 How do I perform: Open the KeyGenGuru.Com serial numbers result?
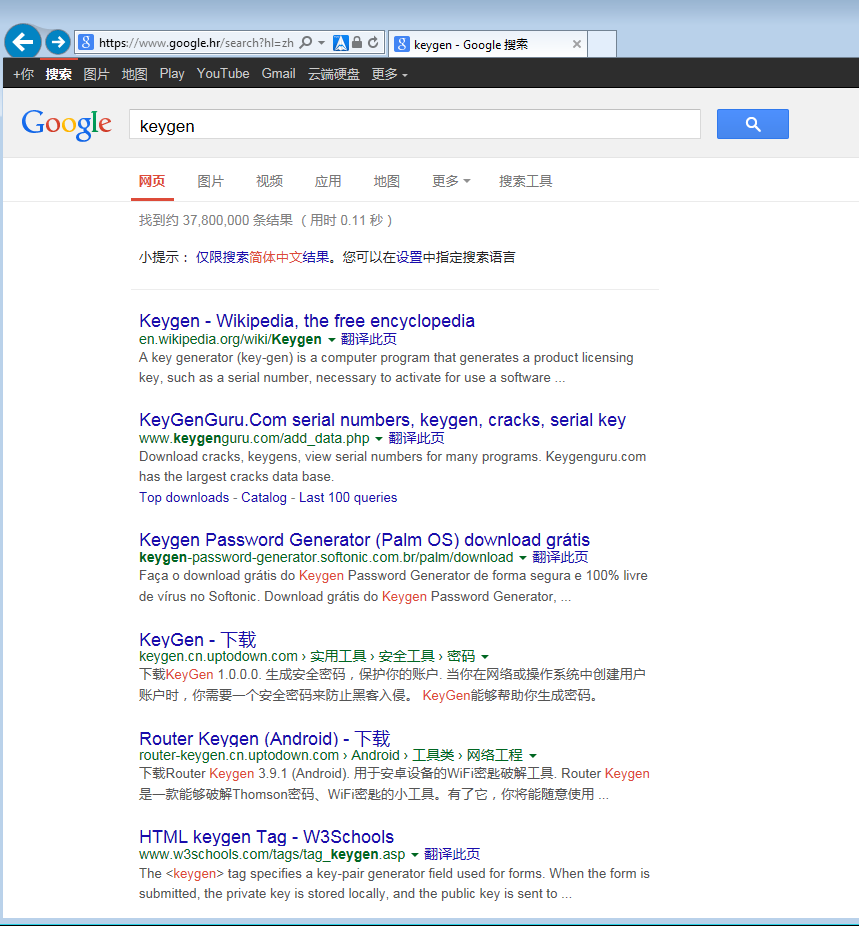tap(382, 420)
